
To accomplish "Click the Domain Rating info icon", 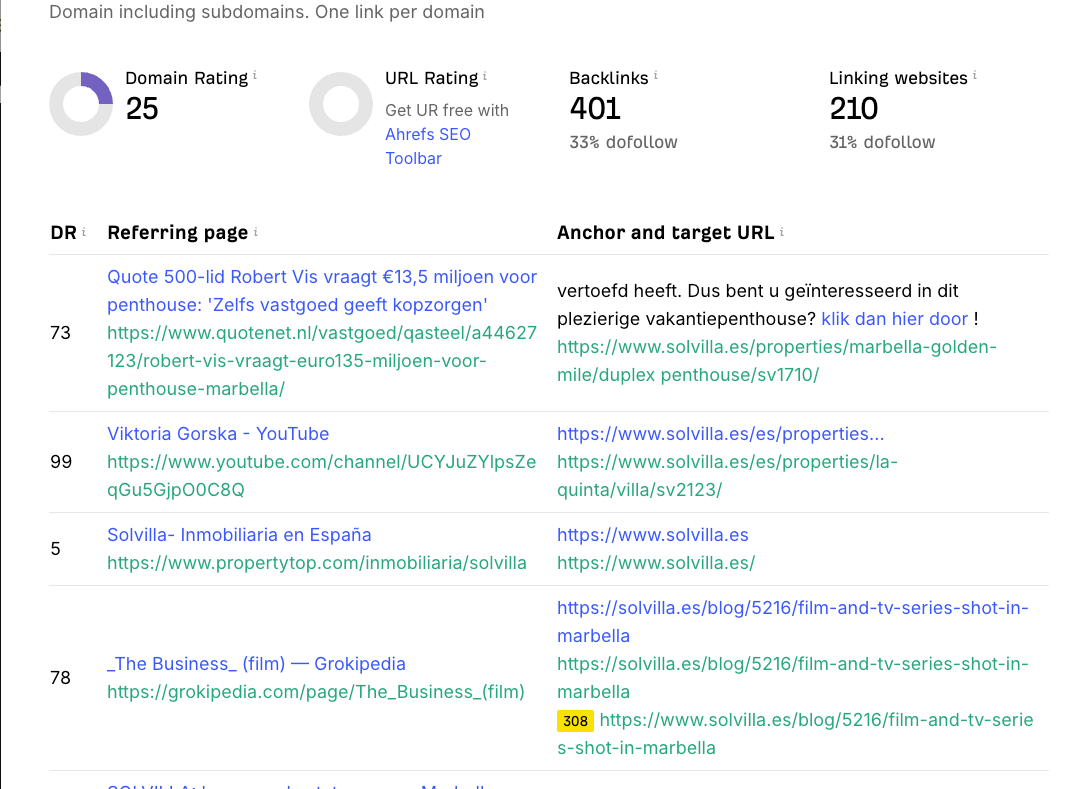I will pyautogui.click(x=255, y=75).
